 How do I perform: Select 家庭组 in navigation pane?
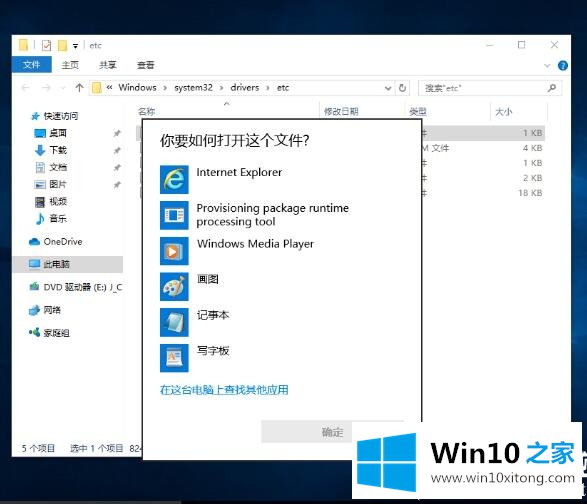[x=56, y=333]
